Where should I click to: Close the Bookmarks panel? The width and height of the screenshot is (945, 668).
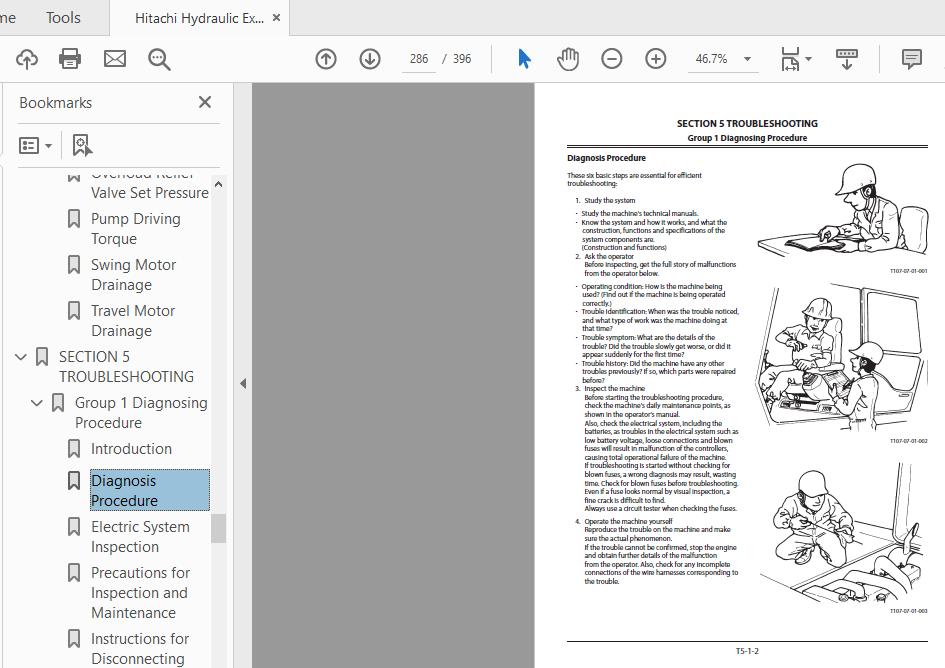pyautogui.click(x=205, y=102)
